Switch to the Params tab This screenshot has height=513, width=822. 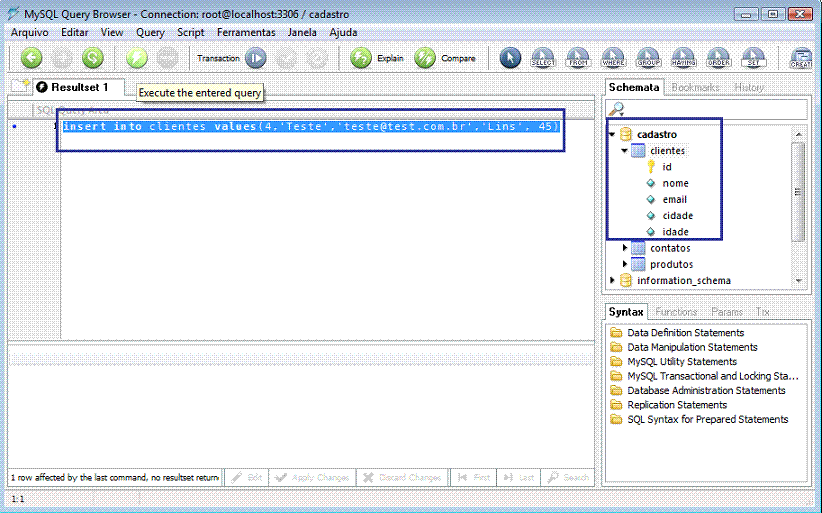tap(727, 312)
